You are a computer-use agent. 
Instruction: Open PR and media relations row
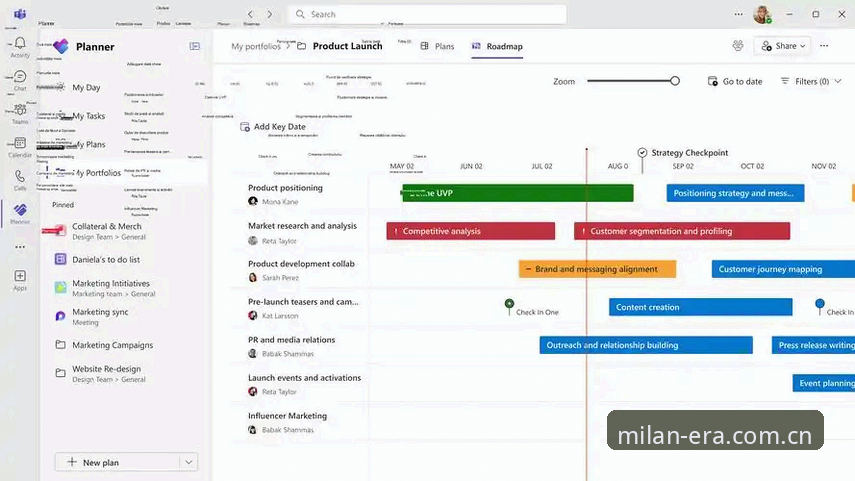[292, 340]
